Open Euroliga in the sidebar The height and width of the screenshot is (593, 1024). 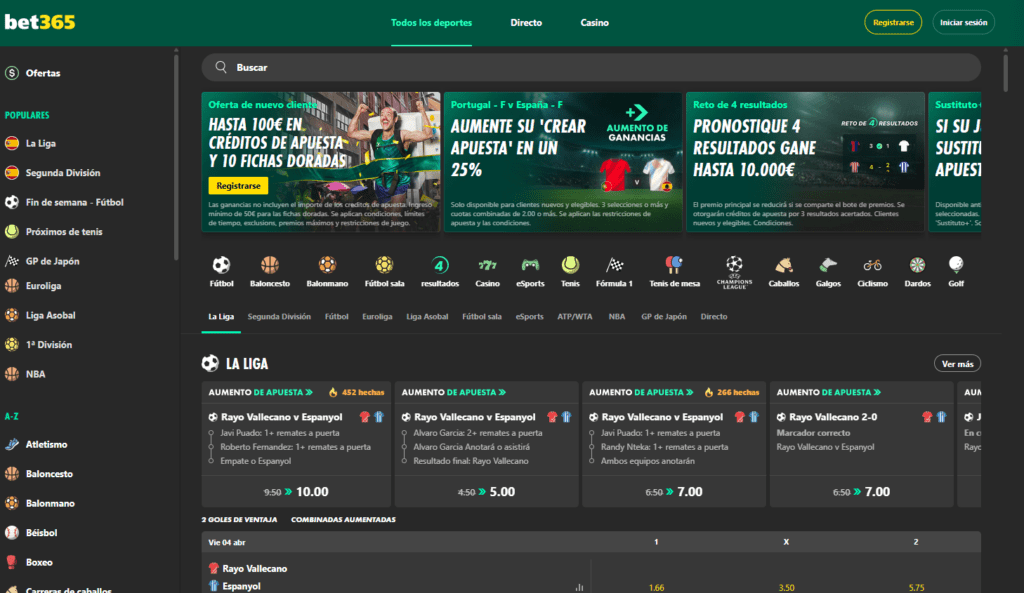coord(43,285)
